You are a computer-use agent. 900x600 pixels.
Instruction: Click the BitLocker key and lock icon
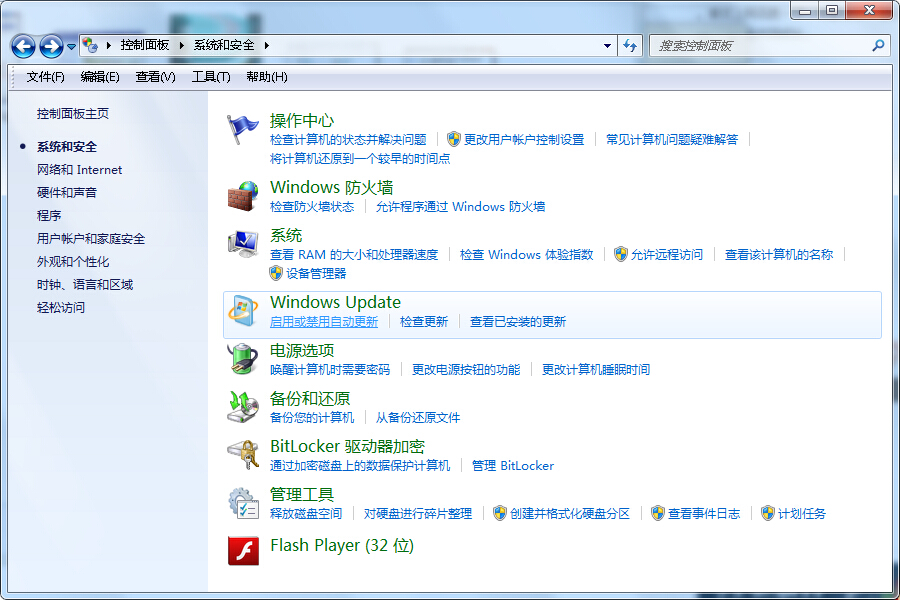point(243,455)
